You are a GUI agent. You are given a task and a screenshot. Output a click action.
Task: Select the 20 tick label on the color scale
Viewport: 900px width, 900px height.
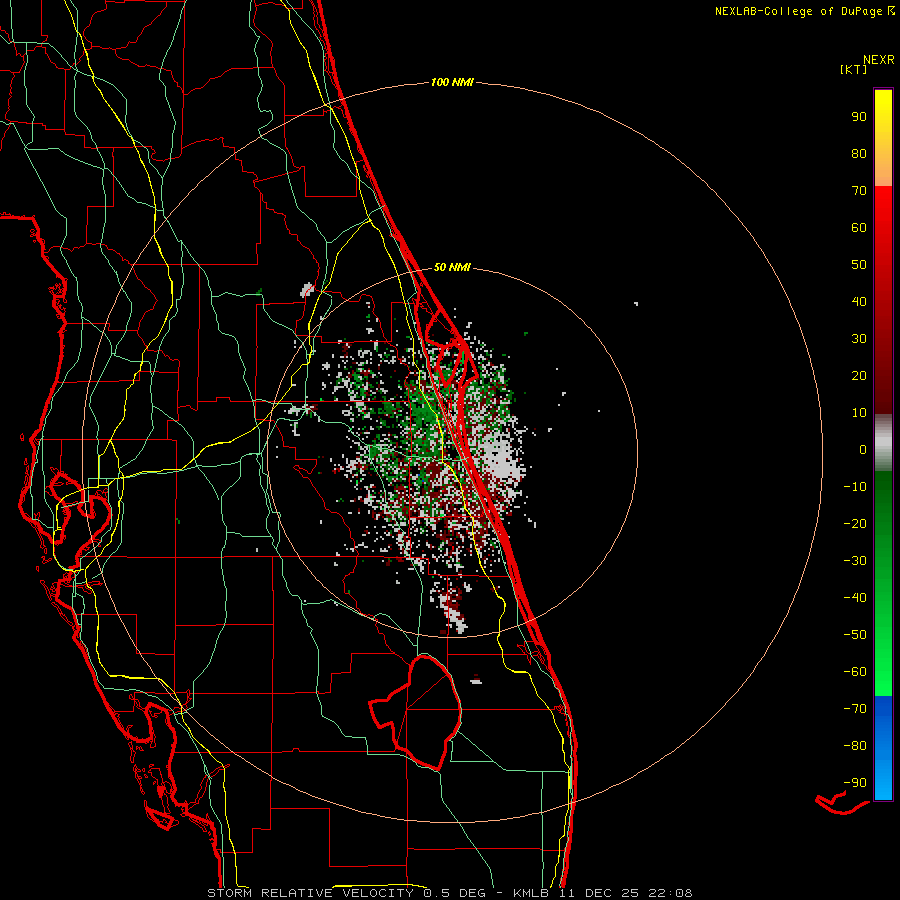(859, 376)
